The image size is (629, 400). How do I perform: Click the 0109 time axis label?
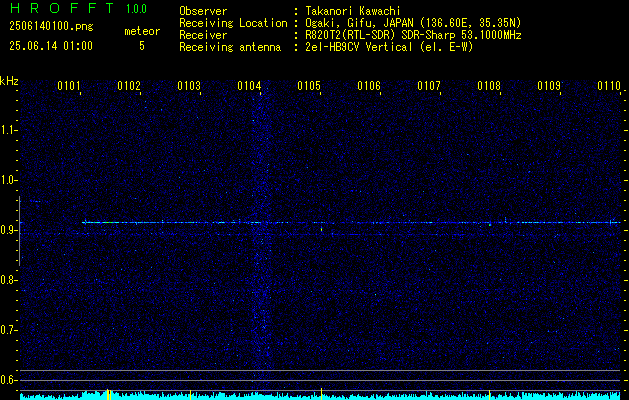549,86
